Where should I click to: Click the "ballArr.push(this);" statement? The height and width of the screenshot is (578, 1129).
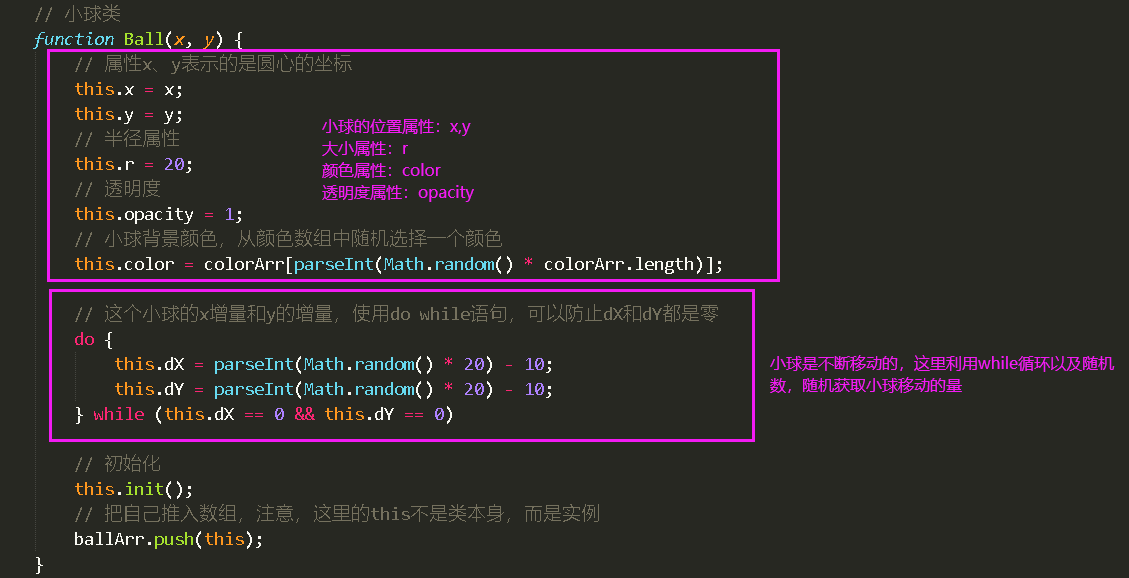(168, 539)
